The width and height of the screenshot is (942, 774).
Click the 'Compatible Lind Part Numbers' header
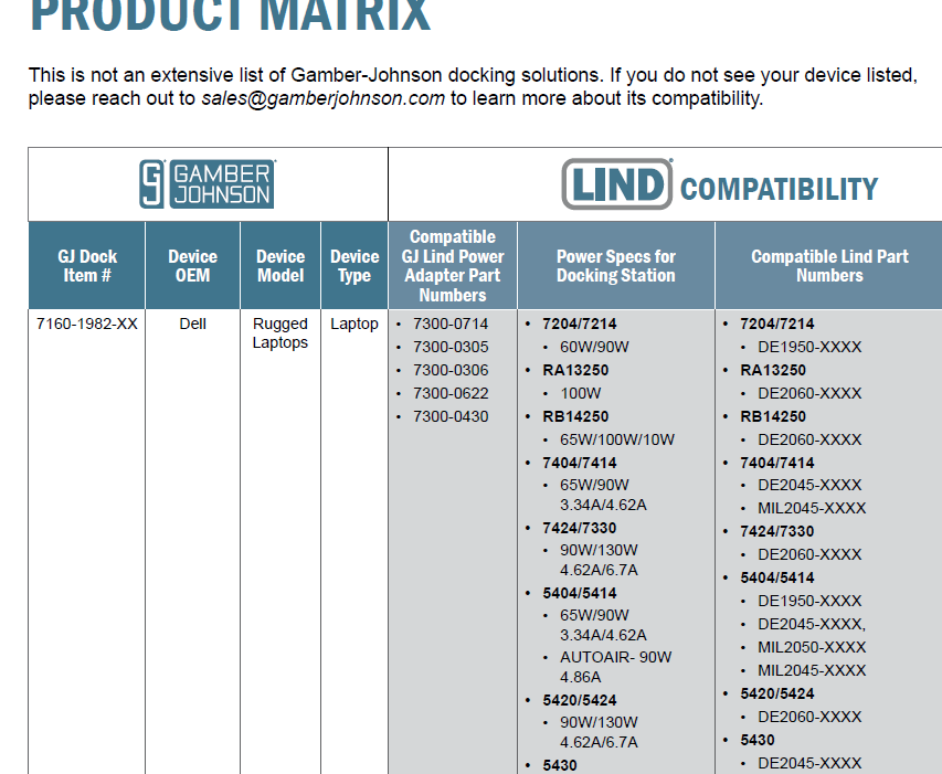[x=829, y=266]
